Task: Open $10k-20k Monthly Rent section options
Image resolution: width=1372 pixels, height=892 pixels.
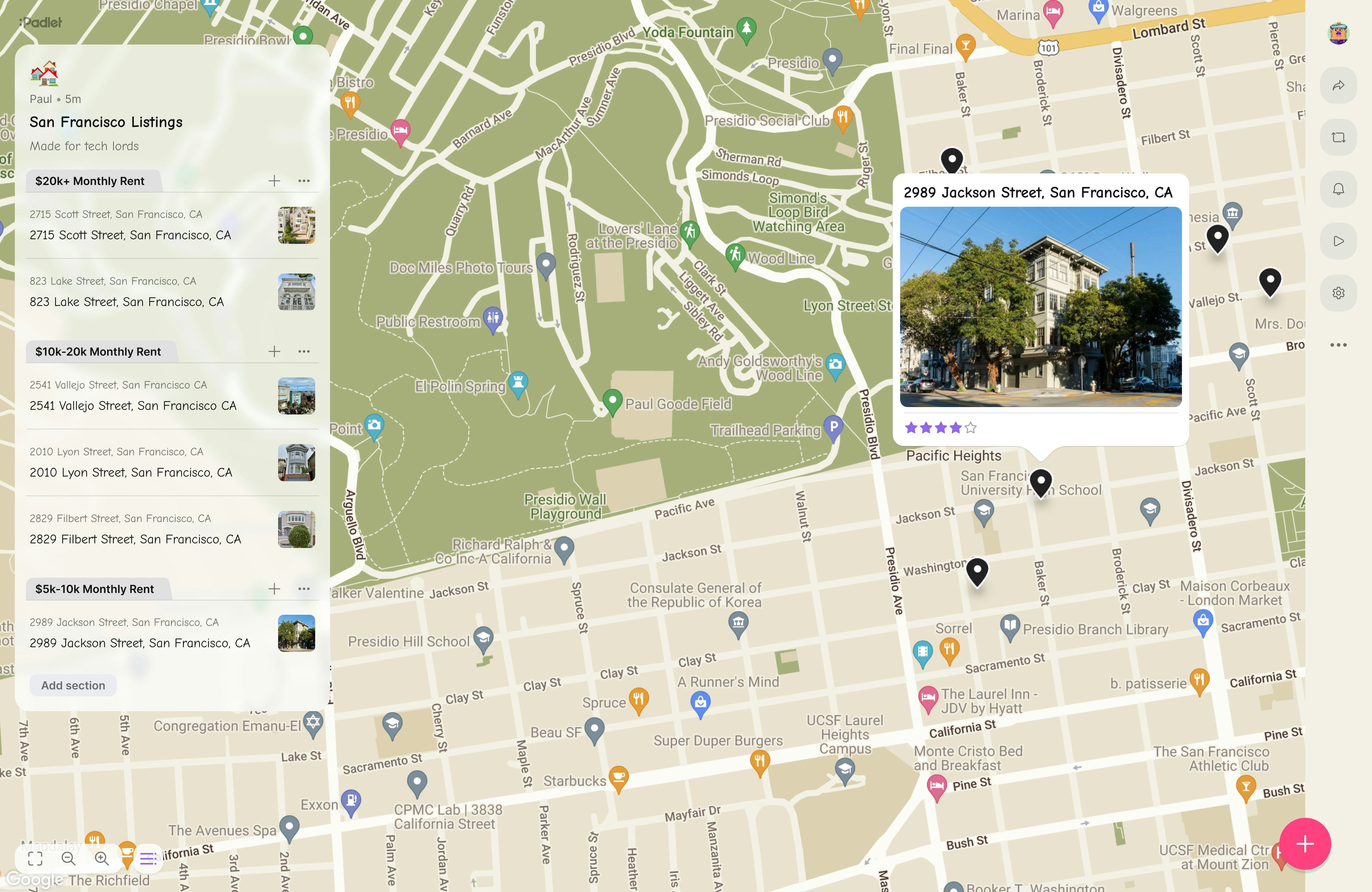Action: pyautogui.click(x=304, y=352)
